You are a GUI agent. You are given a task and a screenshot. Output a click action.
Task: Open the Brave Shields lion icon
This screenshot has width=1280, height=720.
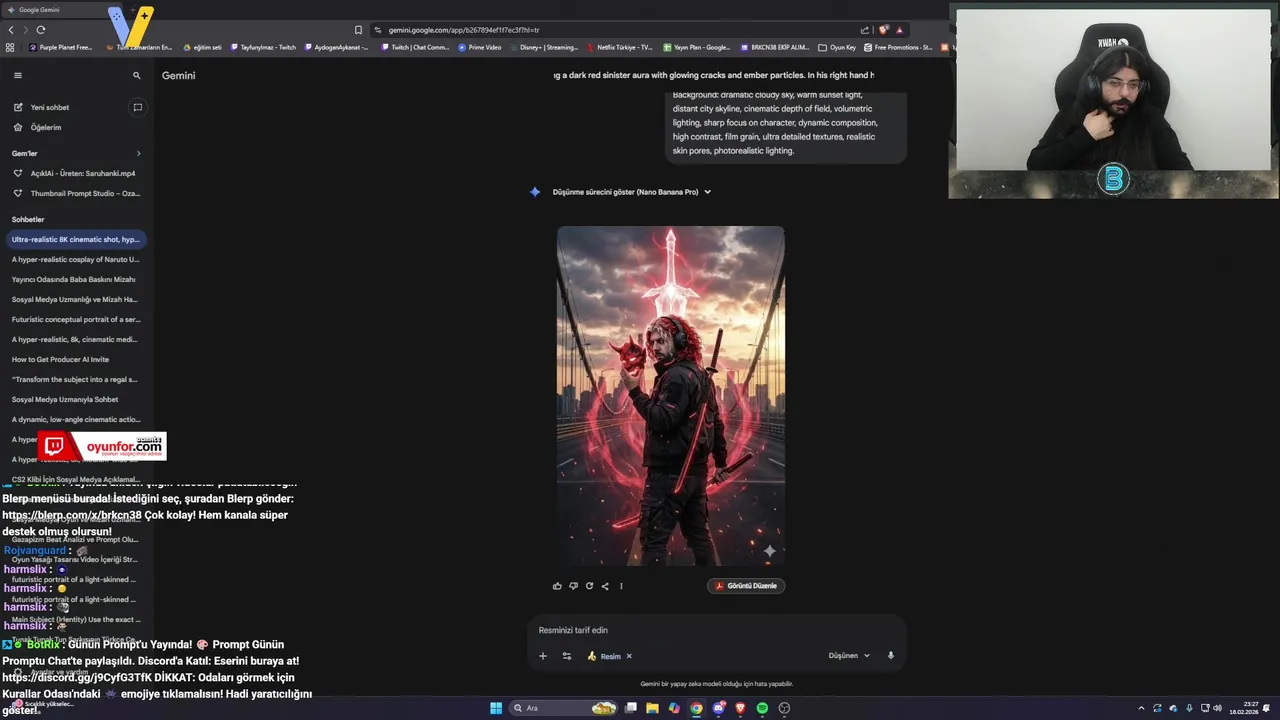click(883, 30)
